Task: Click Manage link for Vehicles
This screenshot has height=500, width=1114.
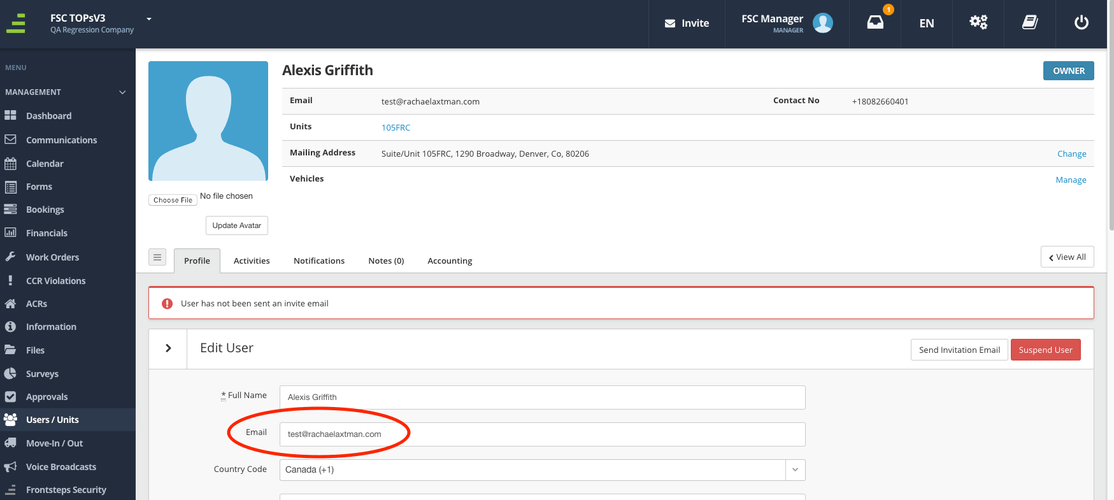Action: (1071, 180)
